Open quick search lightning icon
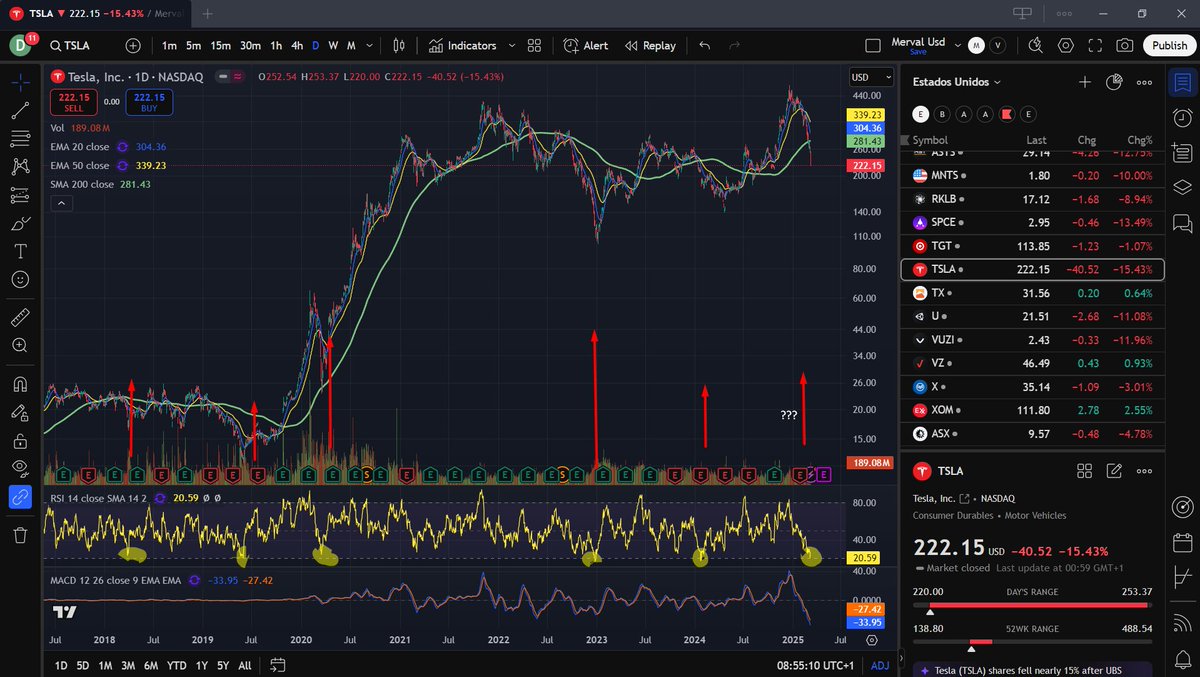 (x=1036, y=45)
